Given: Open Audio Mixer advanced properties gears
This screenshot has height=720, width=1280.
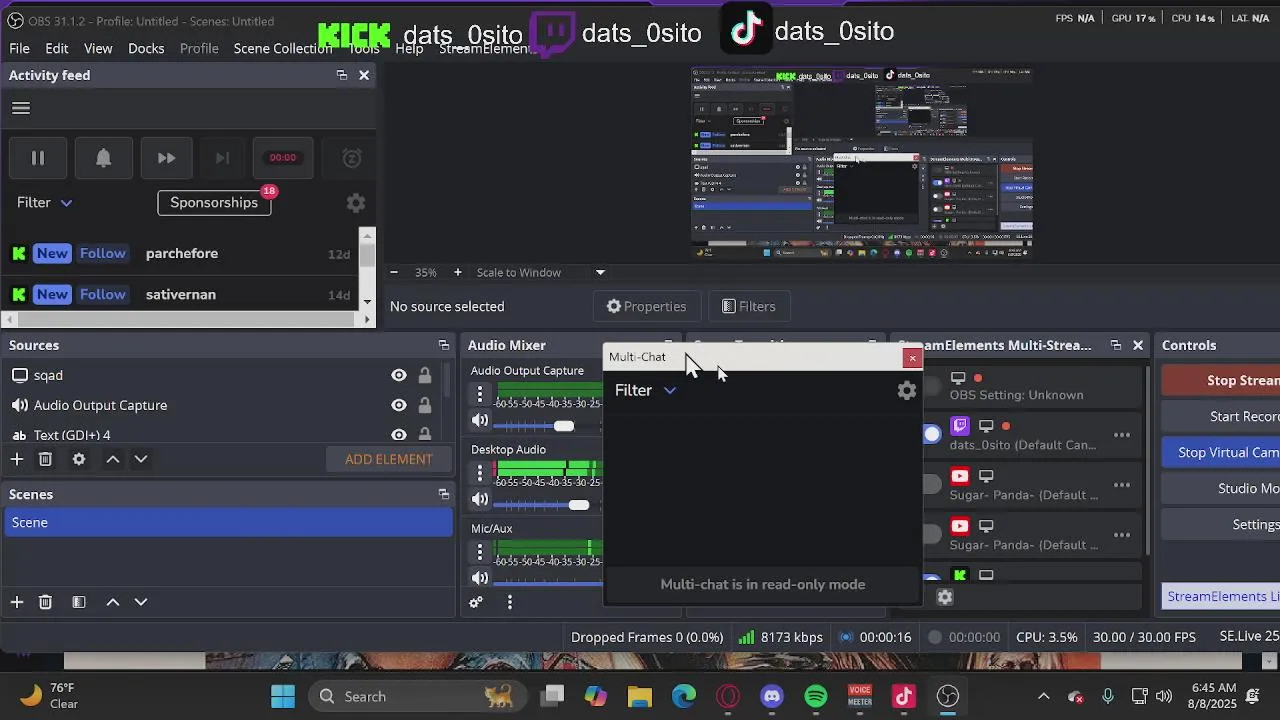Looking at the screenshot, I should tap(476, 602).
